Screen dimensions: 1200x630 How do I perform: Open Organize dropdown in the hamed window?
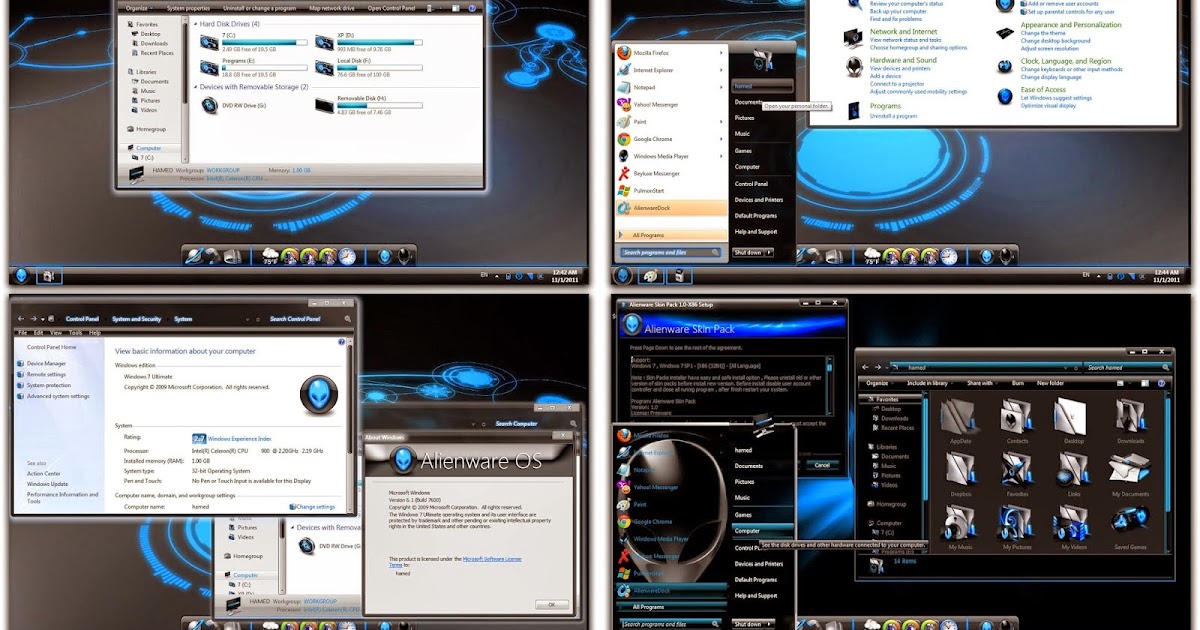coord(879,383)
